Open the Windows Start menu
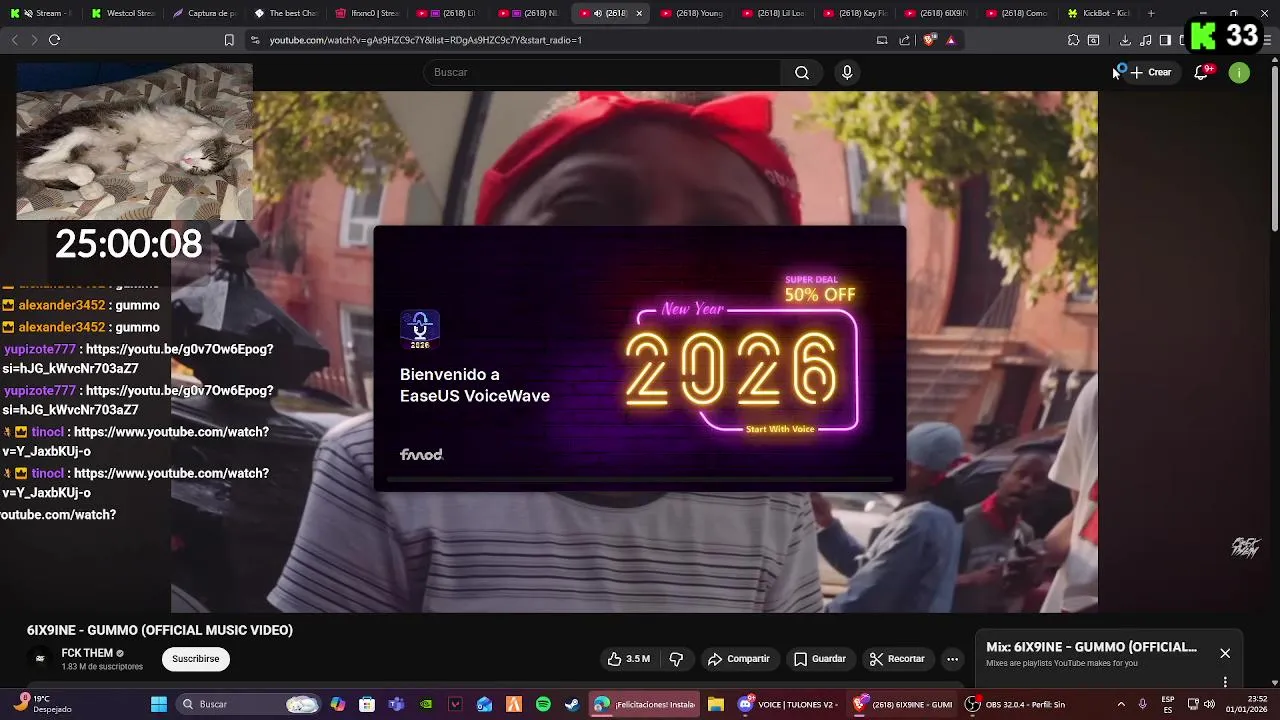The height and width of the screenshot is (720, 1280). [159, 704]
